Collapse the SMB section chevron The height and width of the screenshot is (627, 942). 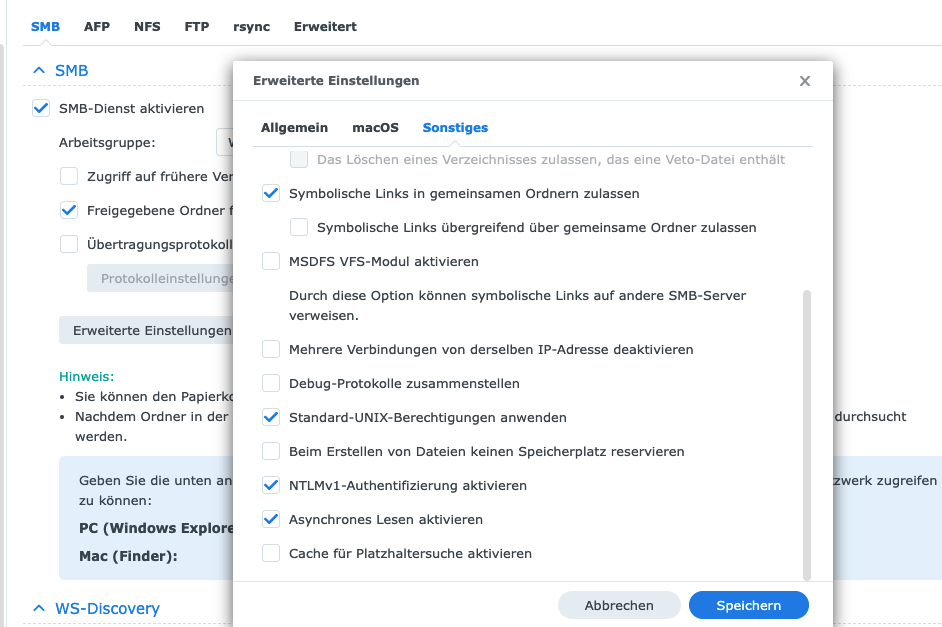point(39,71)
